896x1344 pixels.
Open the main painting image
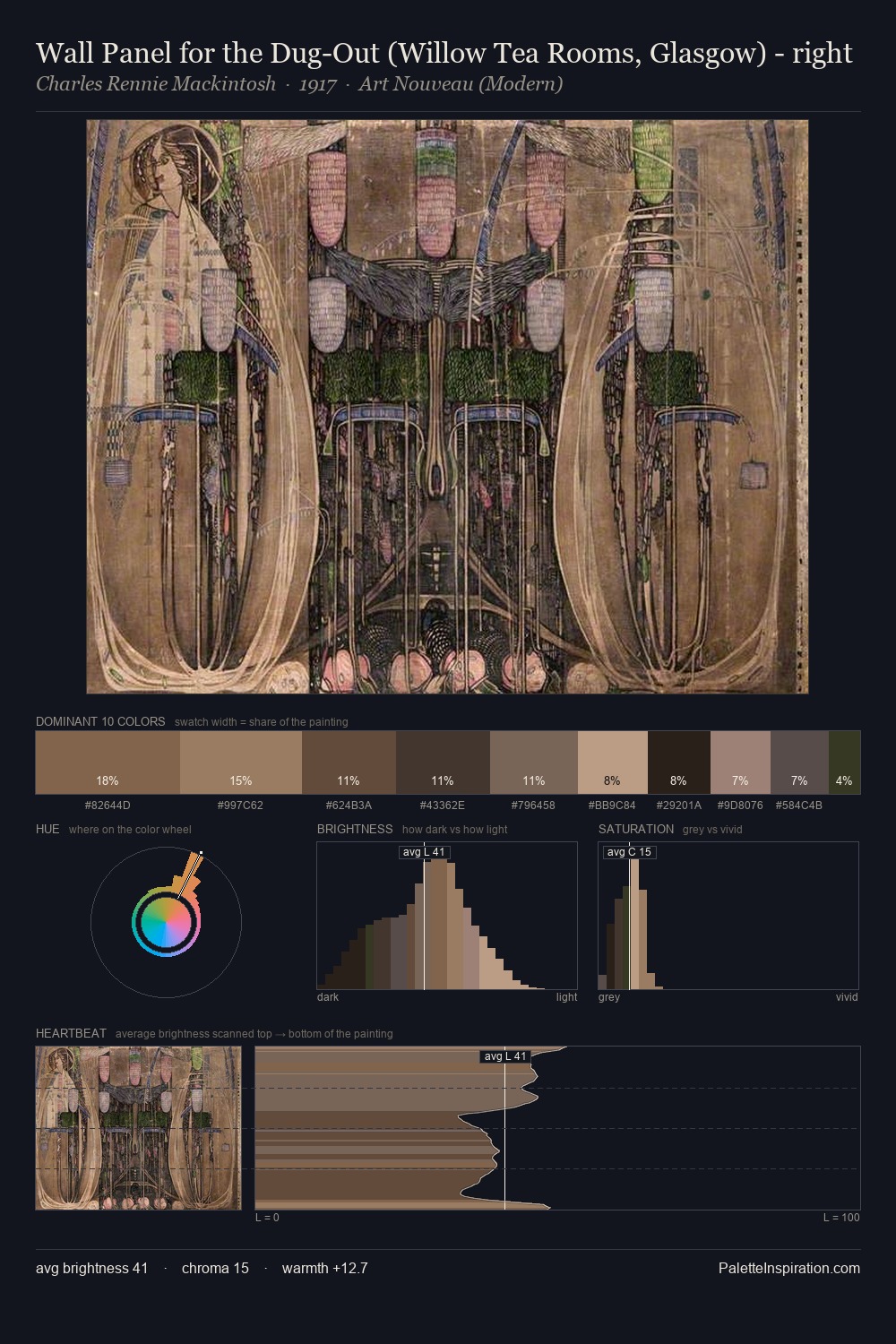[x=447, y=407]
